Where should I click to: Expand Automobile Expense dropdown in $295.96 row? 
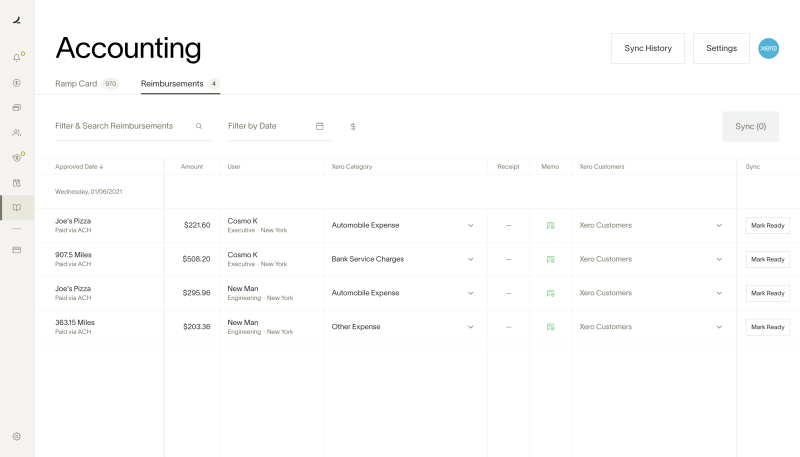click(470, 293)
